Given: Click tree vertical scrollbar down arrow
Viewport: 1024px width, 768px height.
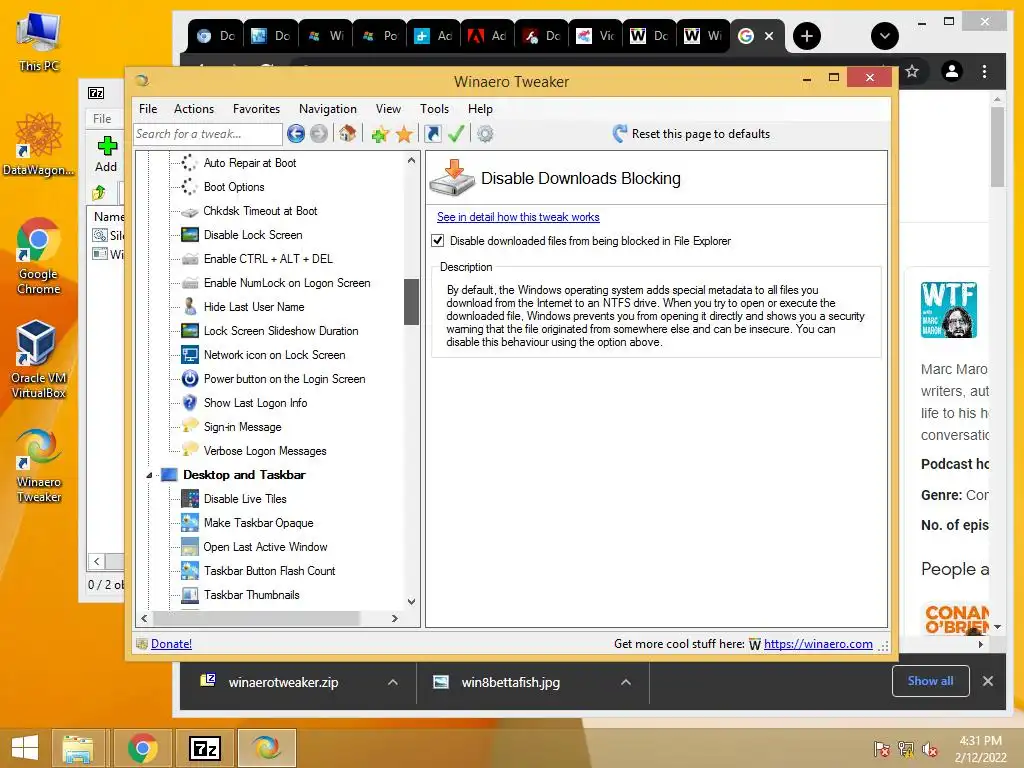Looking at the screenshot, I should click(x=411, y=601).
